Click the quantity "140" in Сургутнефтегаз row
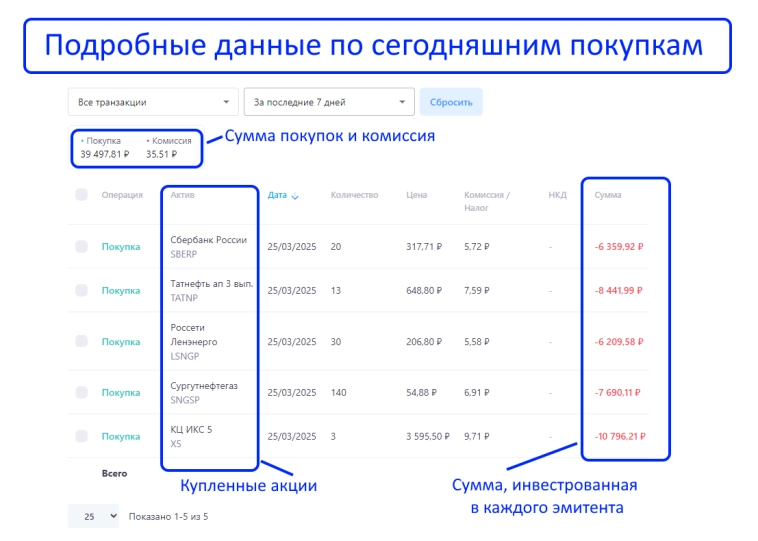Screen dimensions: 758x541 [338, 393]
